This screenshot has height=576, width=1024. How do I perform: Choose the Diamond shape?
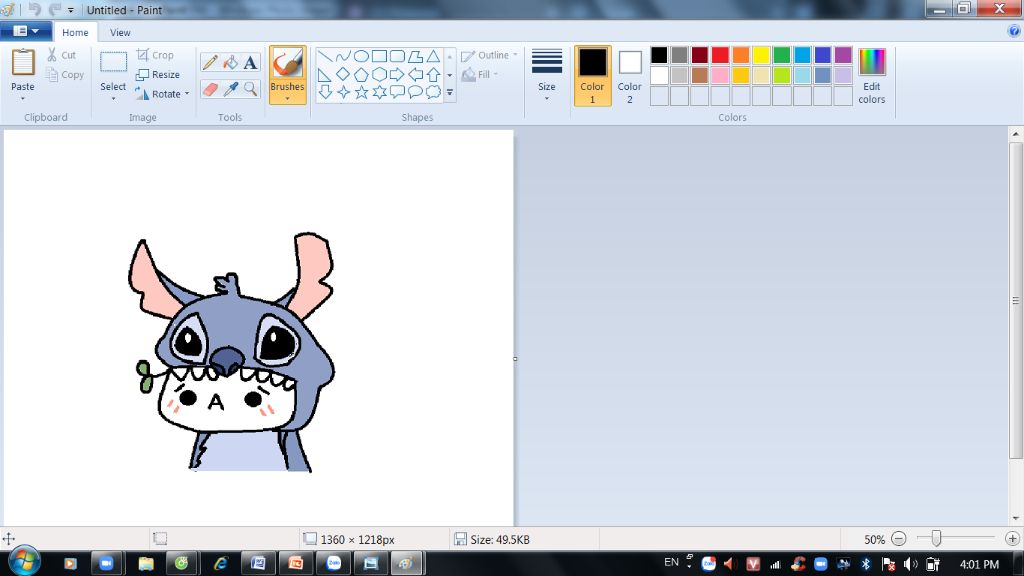343,74
